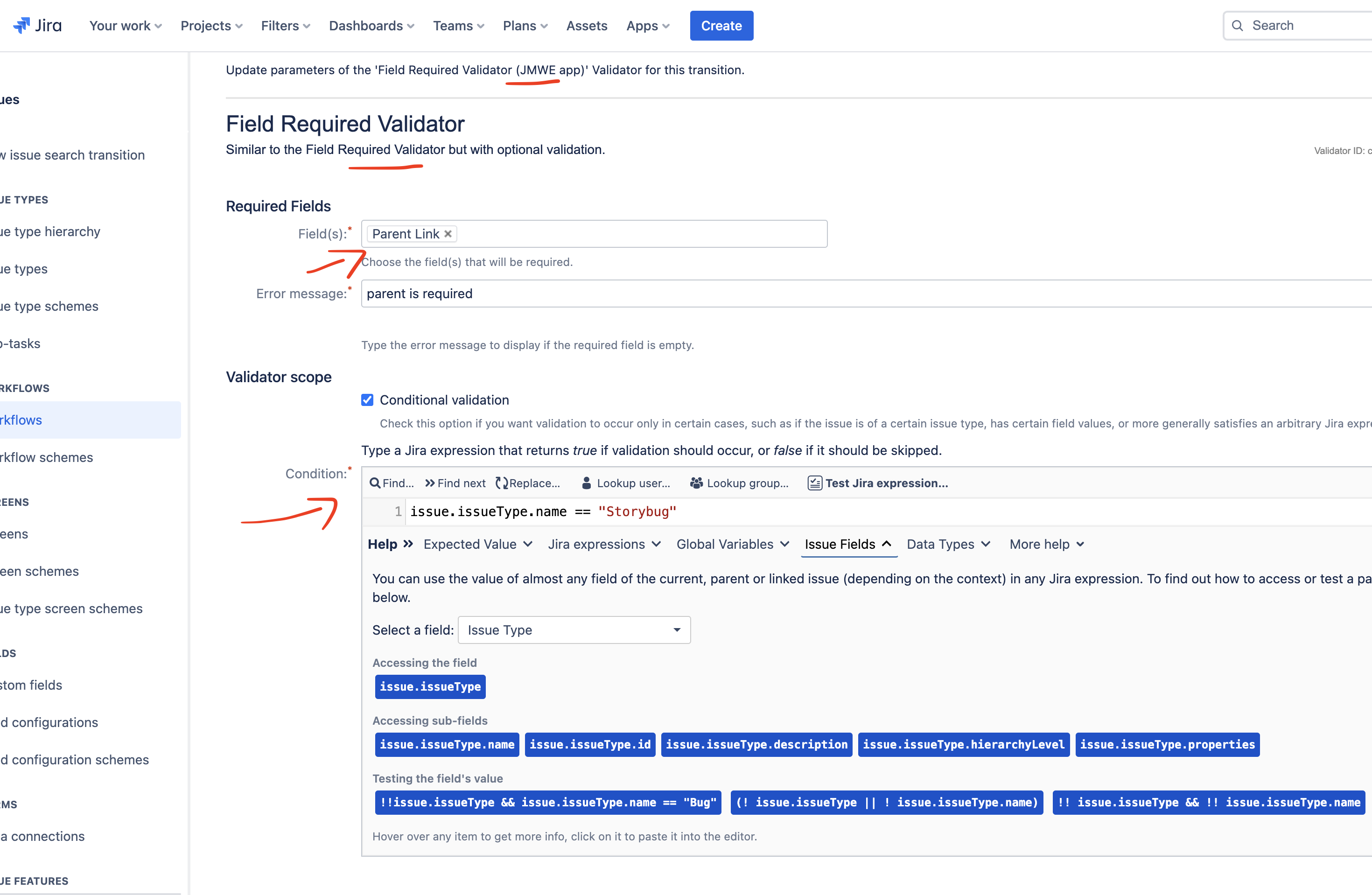Insert the issue.issueType.hierarchyLevel token
This screenshot has width=1372, height=895.
(963, 744)
